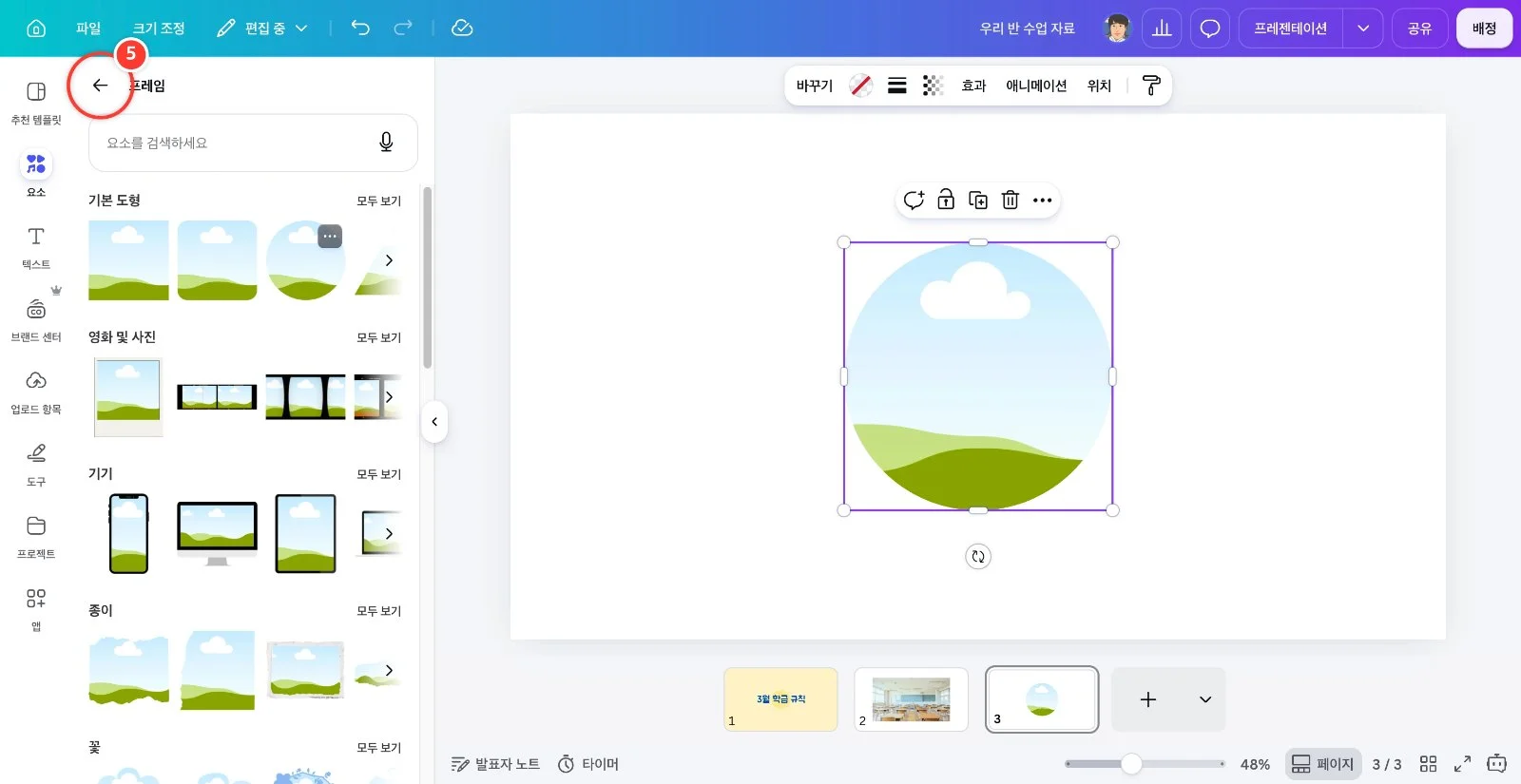Viewport: 1521px width, 784px height.
Task: Check cloud save status icon
Action: pyautogui.click(x=462, y=28)
